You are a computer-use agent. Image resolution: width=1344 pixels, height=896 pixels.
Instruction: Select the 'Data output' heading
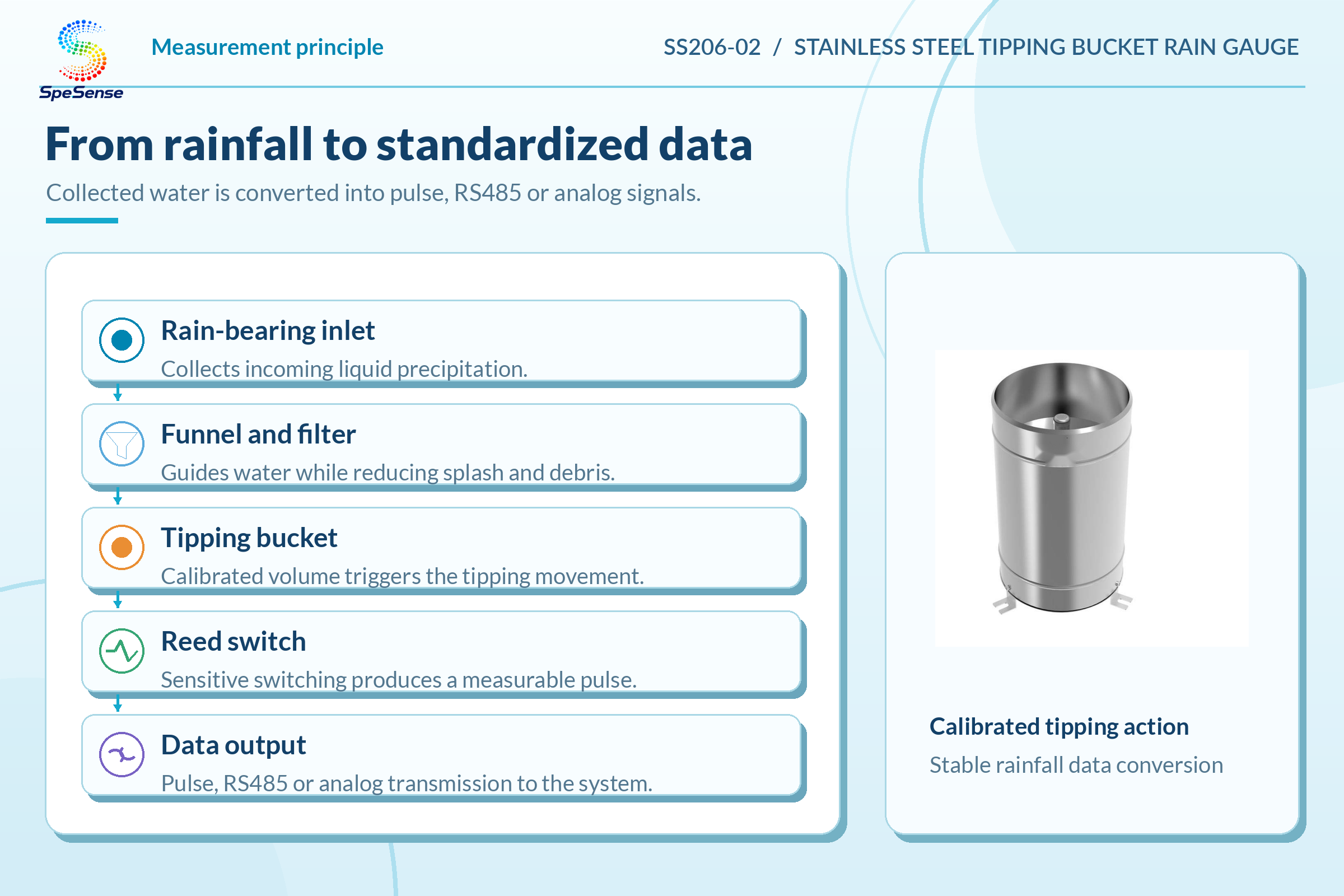coord(234,746)
